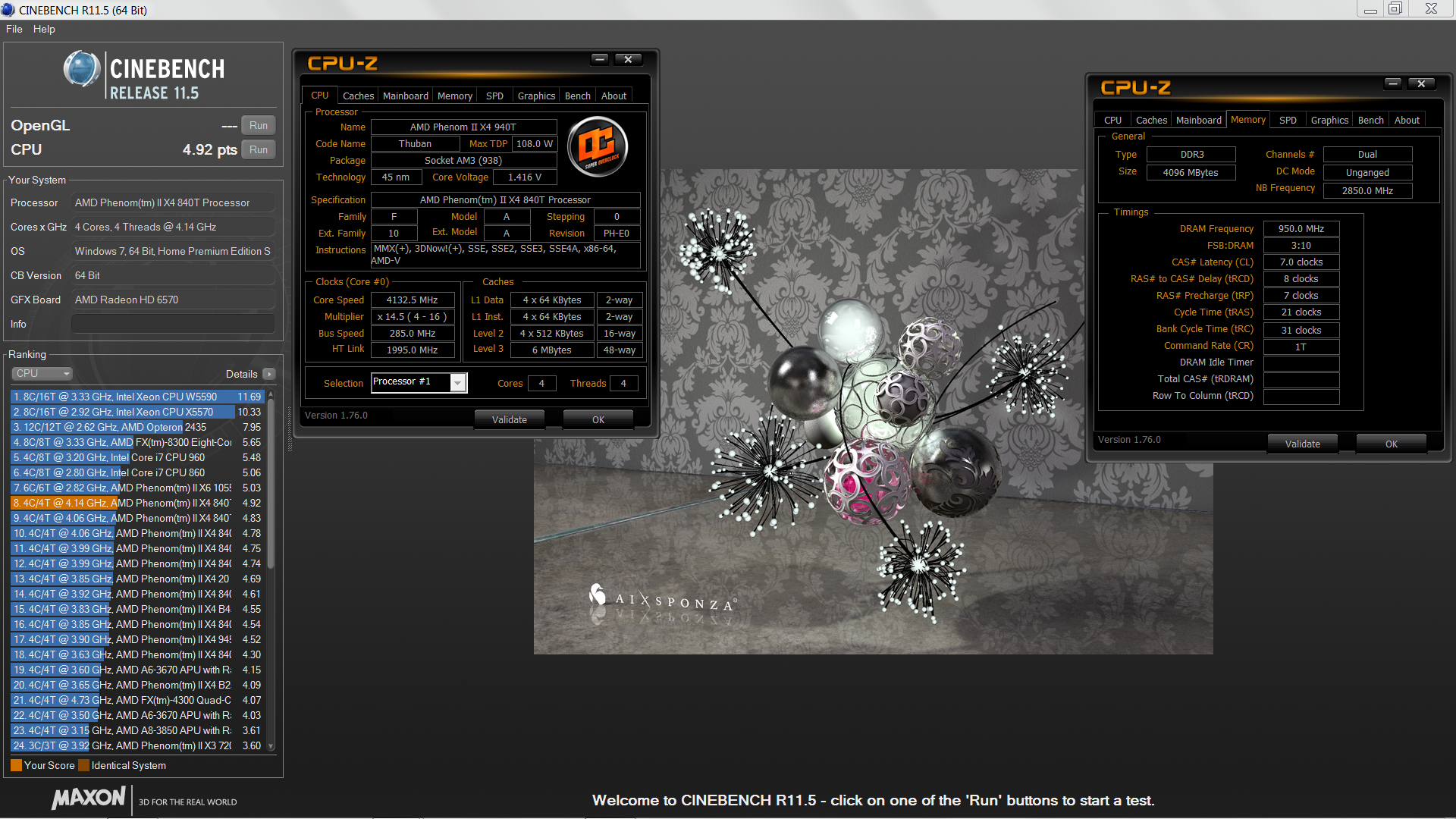Viewport: 1456px width, 819px height.
Task: Click OK in right CPU-Z window
Action: tap(1392, 444)
